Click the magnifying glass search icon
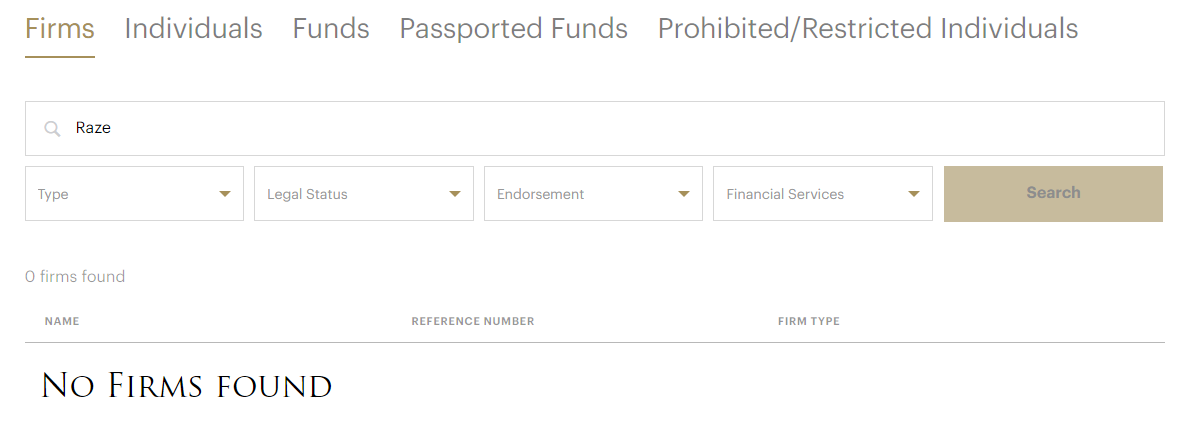This screenshot has height=447, width=1199. click(x=52, y=129)
